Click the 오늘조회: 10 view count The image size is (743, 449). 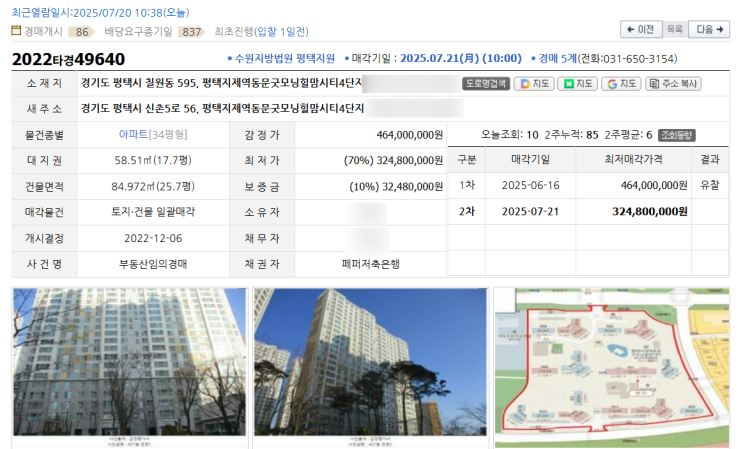tap(509, 135)
